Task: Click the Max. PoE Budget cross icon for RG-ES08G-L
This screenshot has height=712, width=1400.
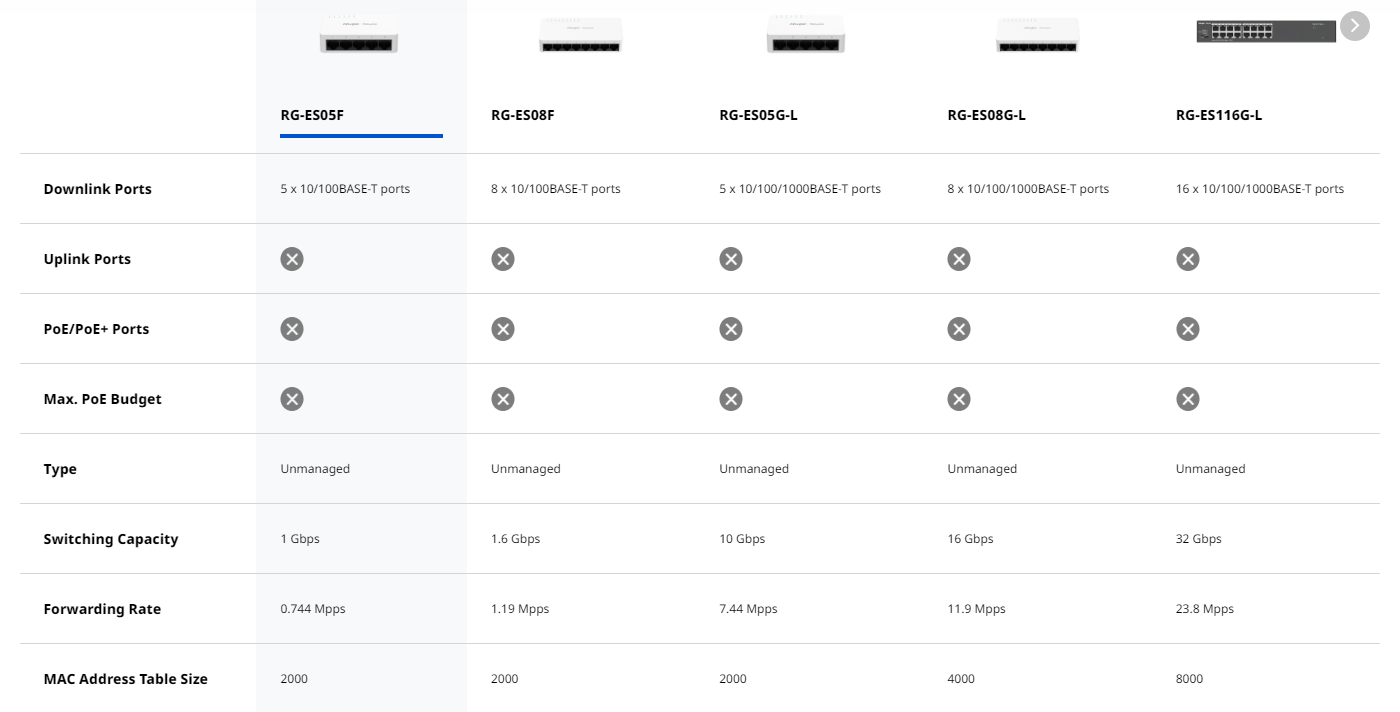Action: click(x=958, y=399)
